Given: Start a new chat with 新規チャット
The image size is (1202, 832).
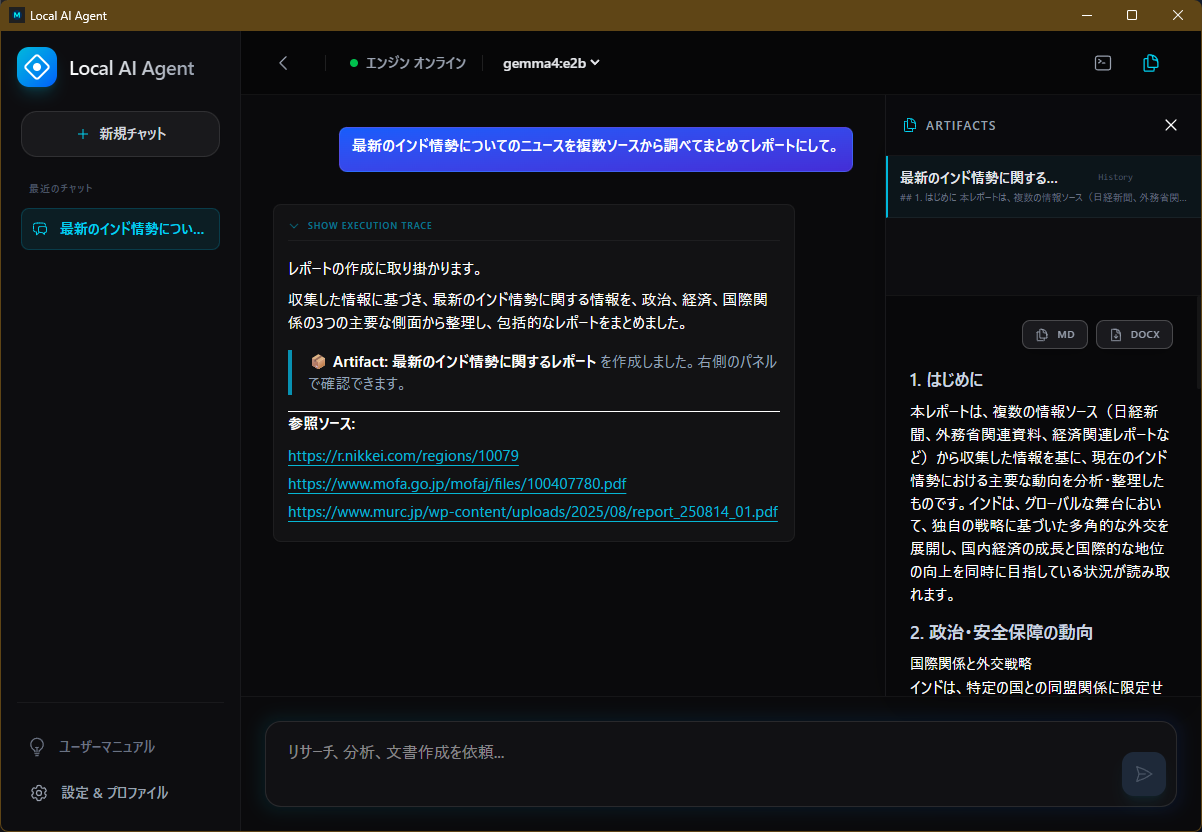Looking at the screenshot, I should [120, 134].
